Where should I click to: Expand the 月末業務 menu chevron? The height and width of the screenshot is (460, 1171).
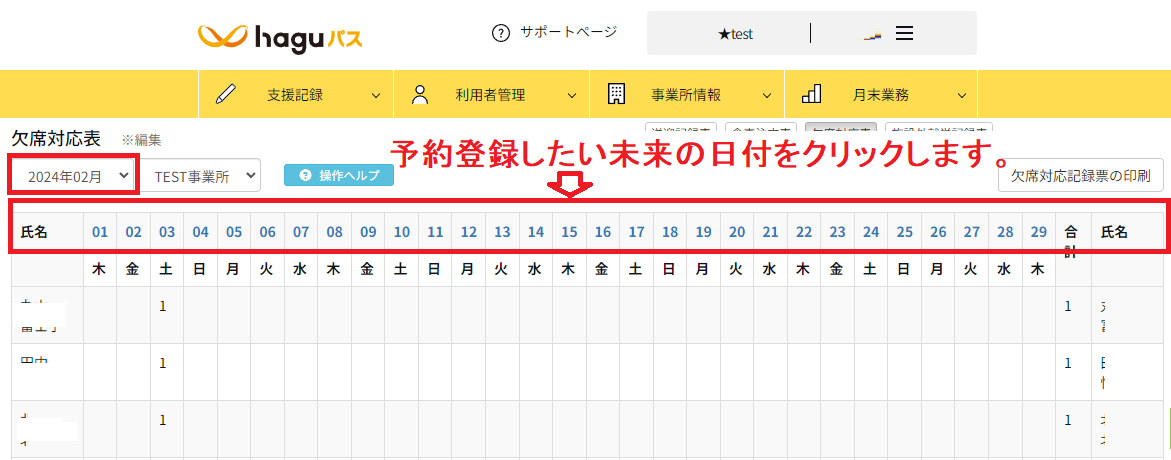click(962, 96)
